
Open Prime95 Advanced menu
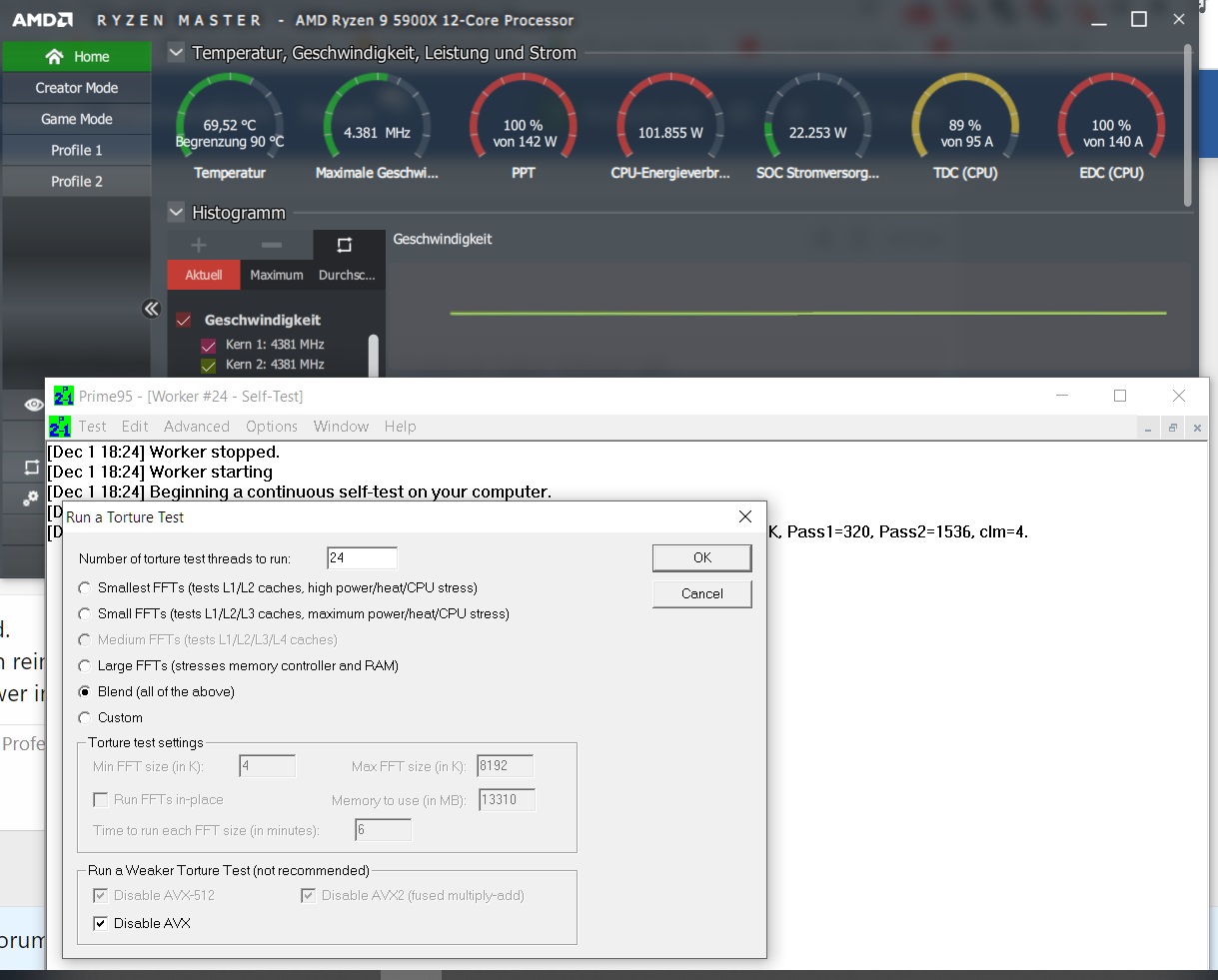pos(197,427)
